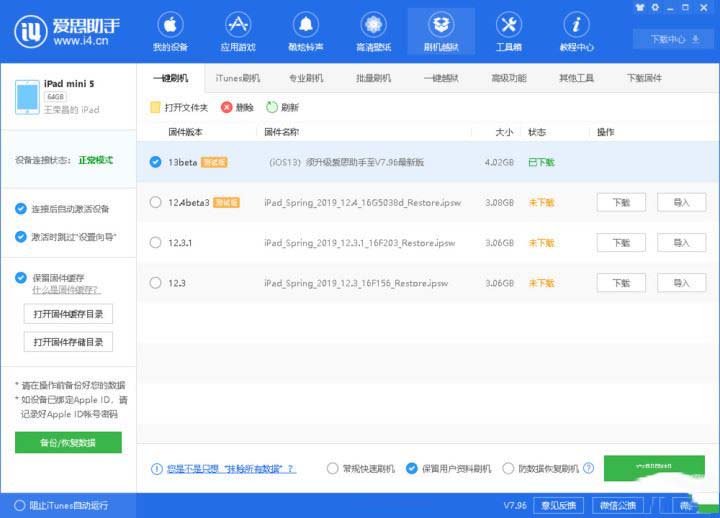
Task: Sort by 固件名称 column header
Action: point(281,132)
